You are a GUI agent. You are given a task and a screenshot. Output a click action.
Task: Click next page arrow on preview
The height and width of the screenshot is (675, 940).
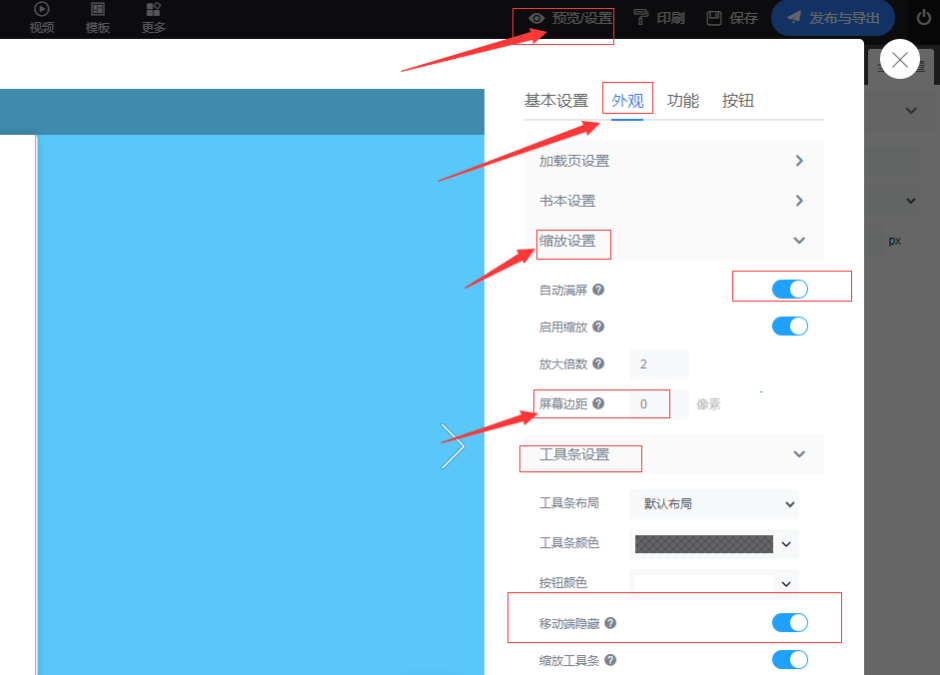pyautogui.click(x=453, y=446)
